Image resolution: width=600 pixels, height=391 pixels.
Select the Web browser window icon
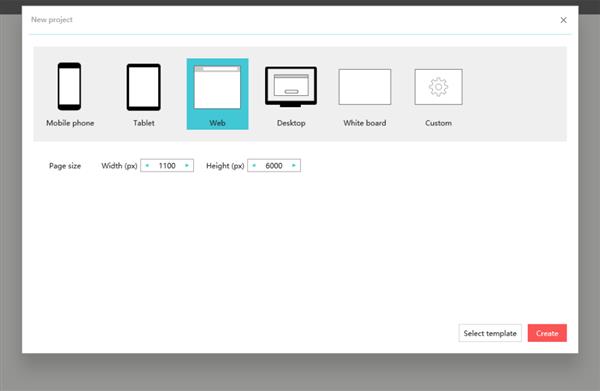coord(217,87)
